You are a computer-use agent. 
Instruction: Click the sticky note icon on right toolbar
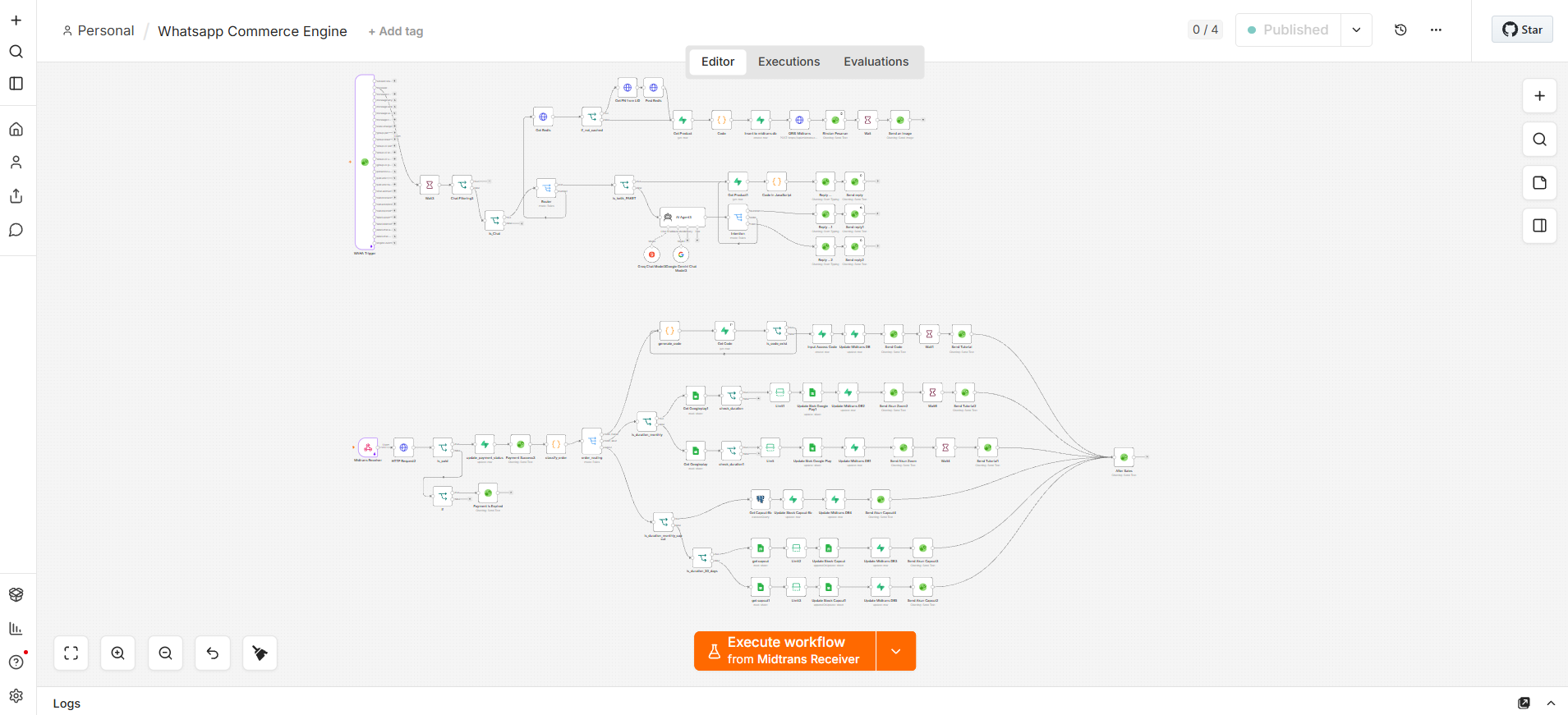pos(1539,182)
